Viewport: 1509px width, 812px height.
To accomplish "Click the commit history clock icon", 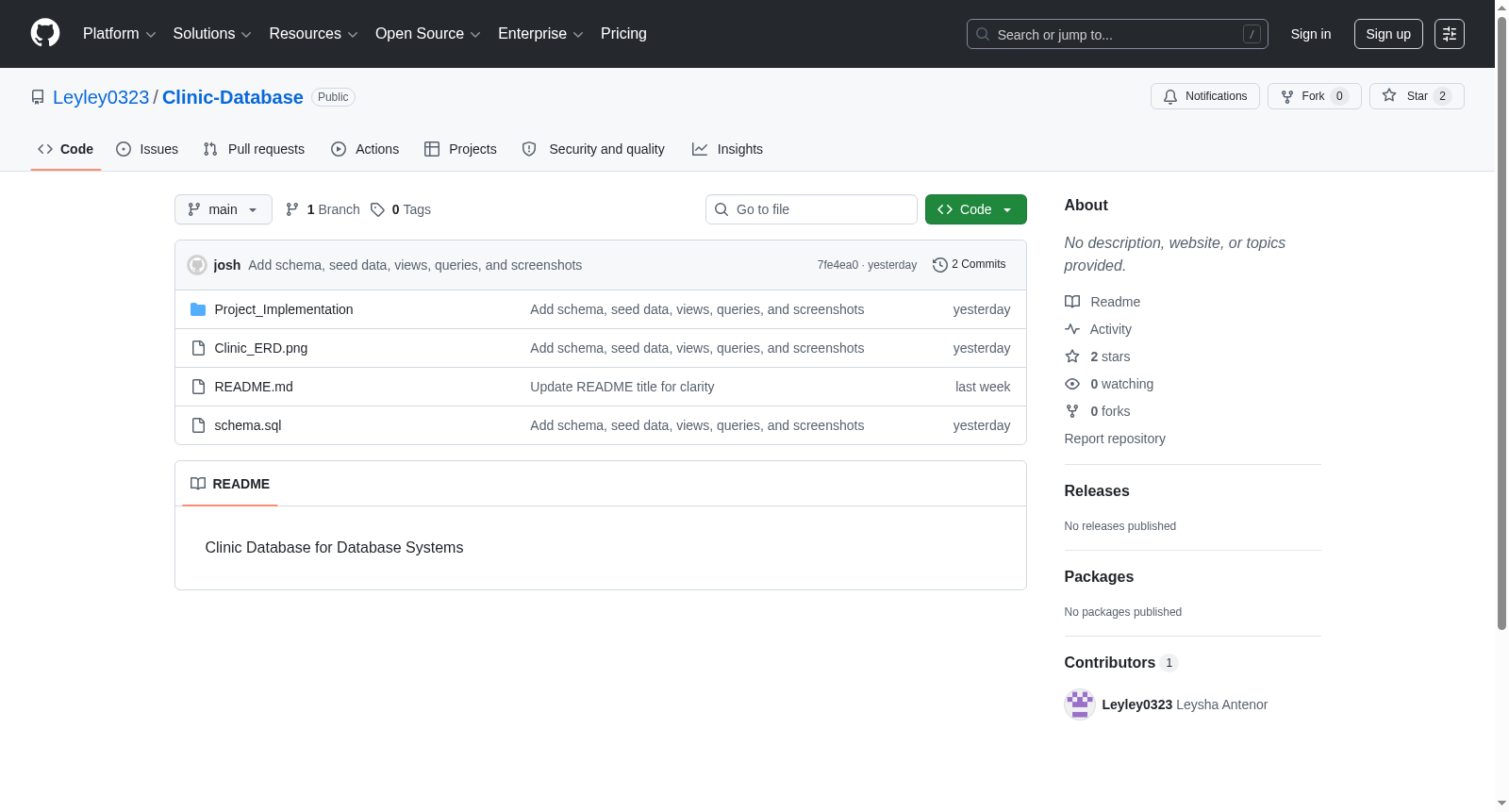I will pyautogui.click(x=939, y=265).
